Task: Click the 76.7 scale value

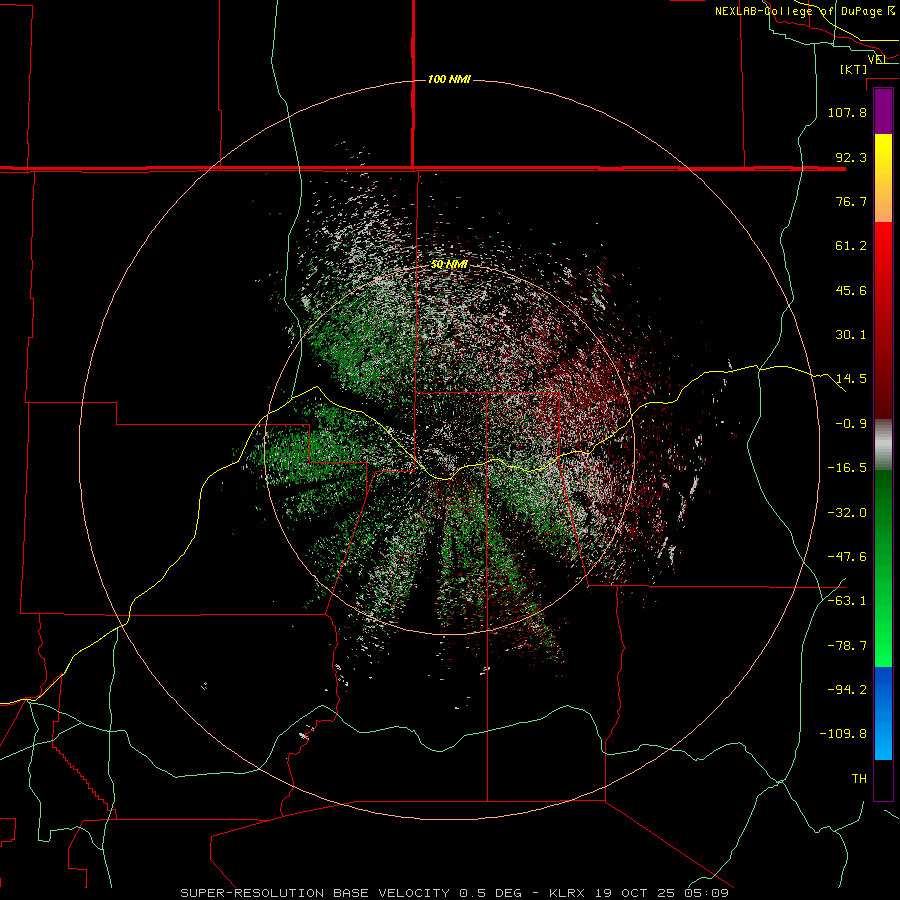Action: point(851,201)
